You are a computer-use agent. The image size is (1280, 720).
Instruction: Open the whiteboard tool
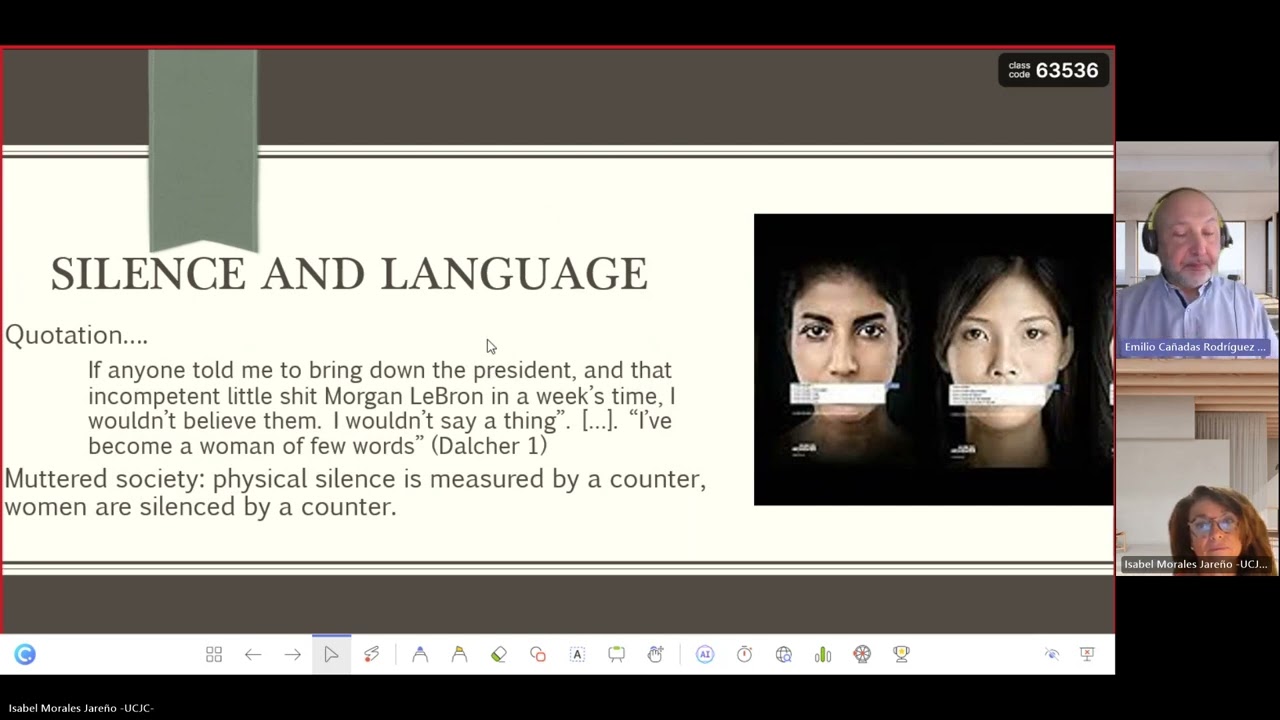616,654
